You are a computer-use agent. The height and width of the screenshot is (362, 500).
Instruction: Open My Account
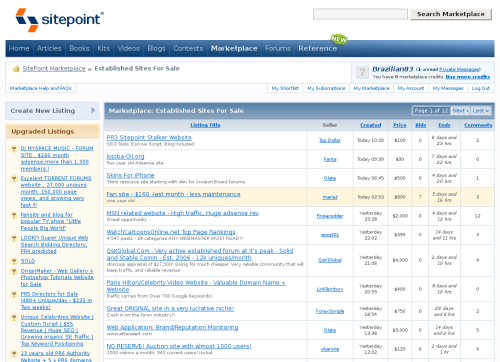coord(411,88)
